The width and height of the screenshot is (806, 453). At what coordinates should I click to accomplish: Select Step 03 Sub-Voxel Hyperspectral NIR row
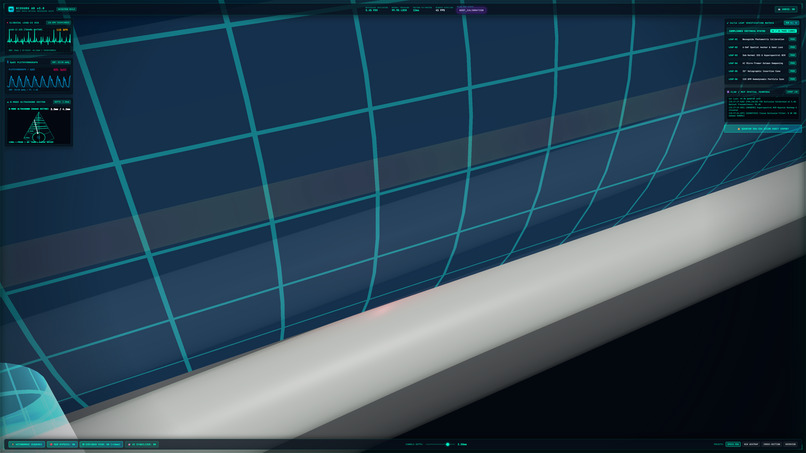[762, 55]
